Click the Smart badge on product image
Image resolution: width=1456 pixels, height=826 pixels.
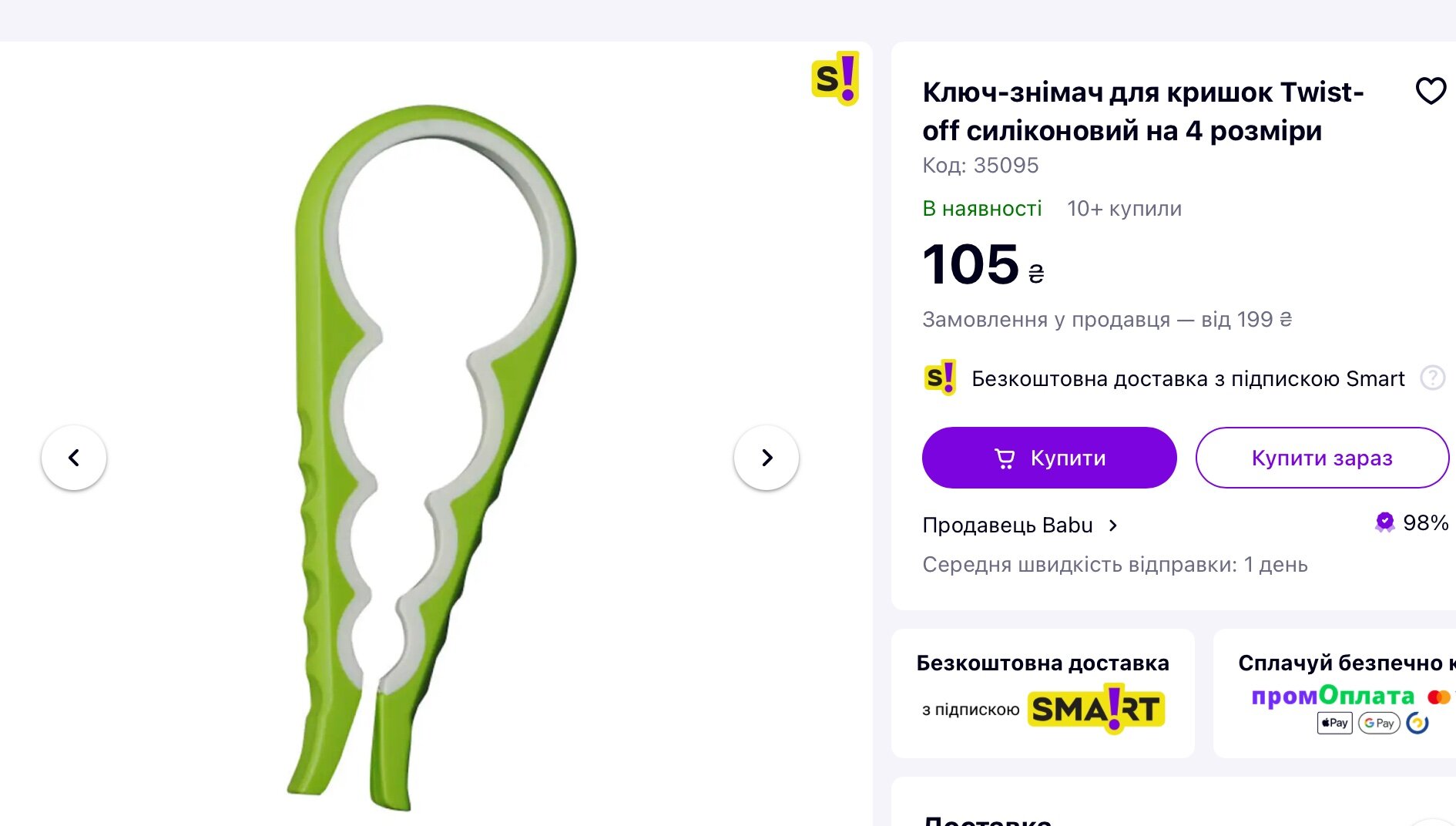coord(835,79)
